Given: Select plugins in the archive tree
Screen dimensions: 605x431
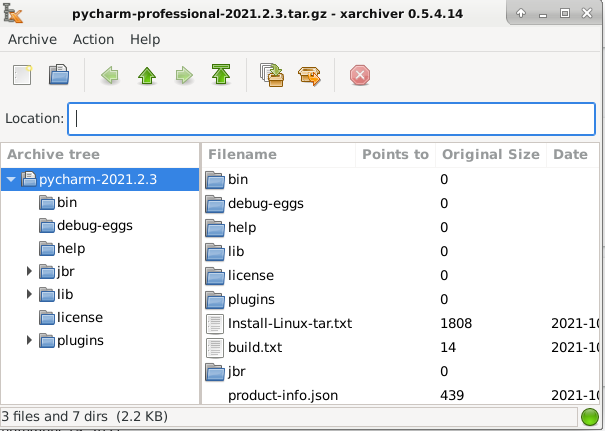Looking at the screenshot, I should click(x=80, y=341).
